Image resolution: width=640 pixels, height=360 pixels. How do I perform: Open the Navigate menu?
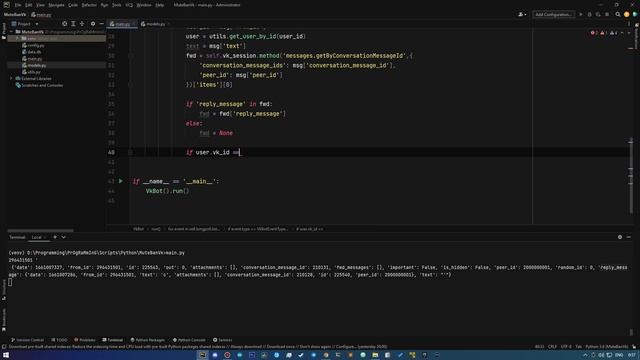pyautogui.click(x=56, y=5)
